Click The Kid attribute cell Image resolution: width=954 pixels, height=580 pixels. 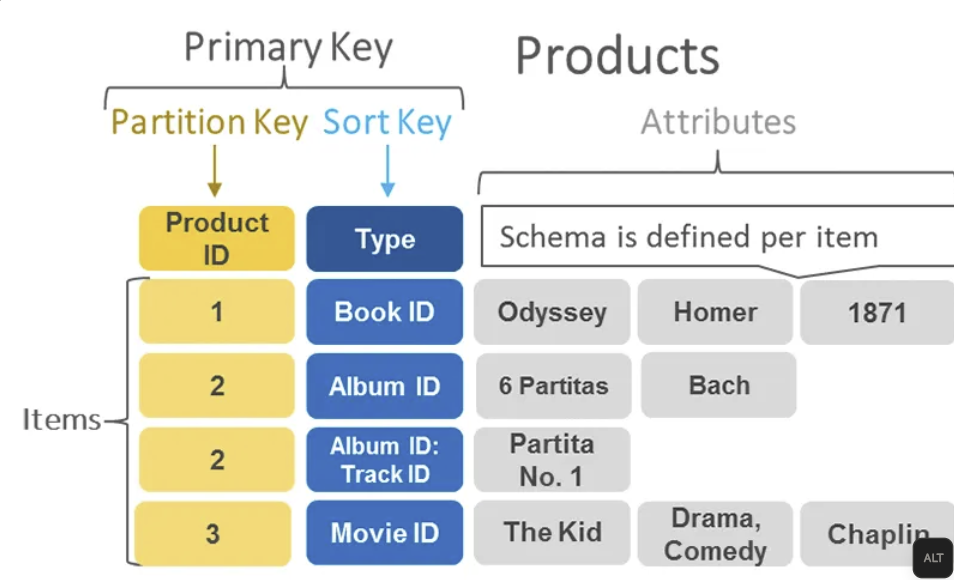click(x=552, y=533)
